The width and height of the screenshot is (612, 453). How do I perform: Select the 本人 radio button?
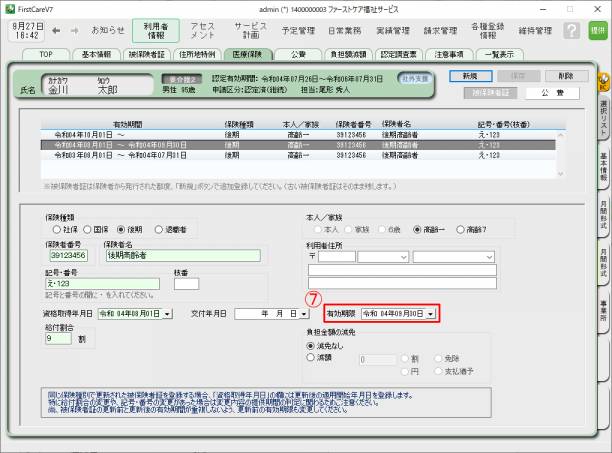point(311,227)
